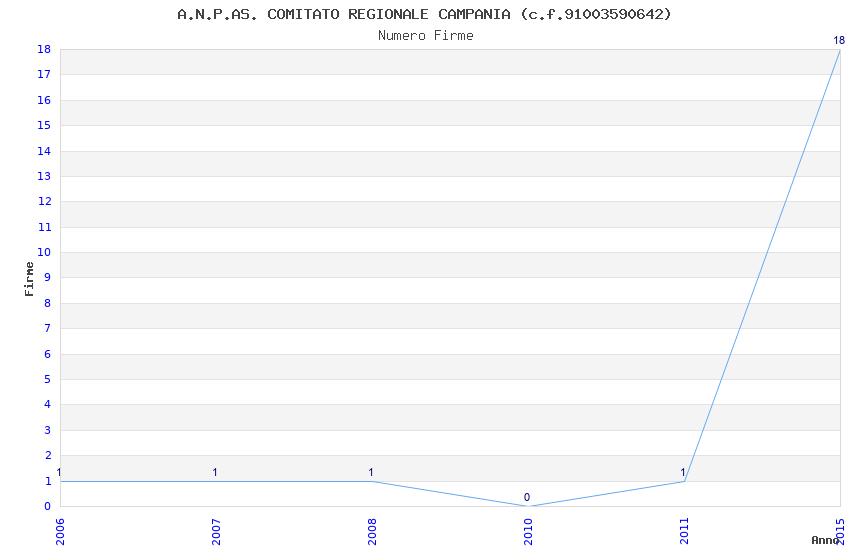Click y-axis tick value 7

point(48,328)
